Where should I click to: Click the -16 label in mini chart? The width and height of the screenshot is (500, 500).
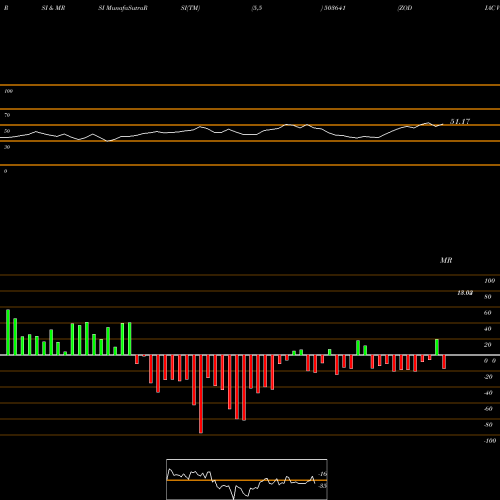click(323, 474)
